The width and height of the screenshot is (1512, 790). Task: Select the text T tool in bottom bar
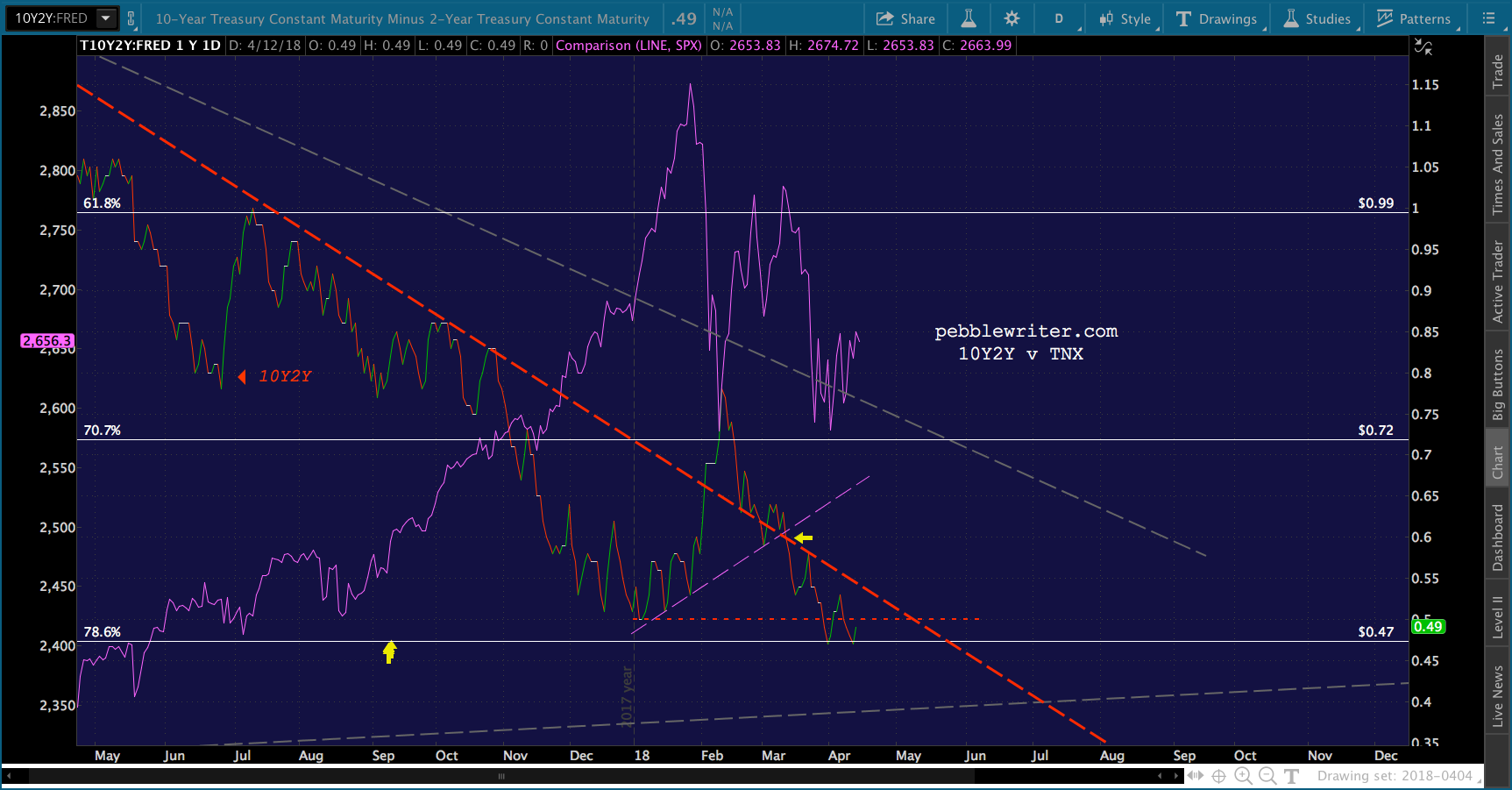point(1291,776)
